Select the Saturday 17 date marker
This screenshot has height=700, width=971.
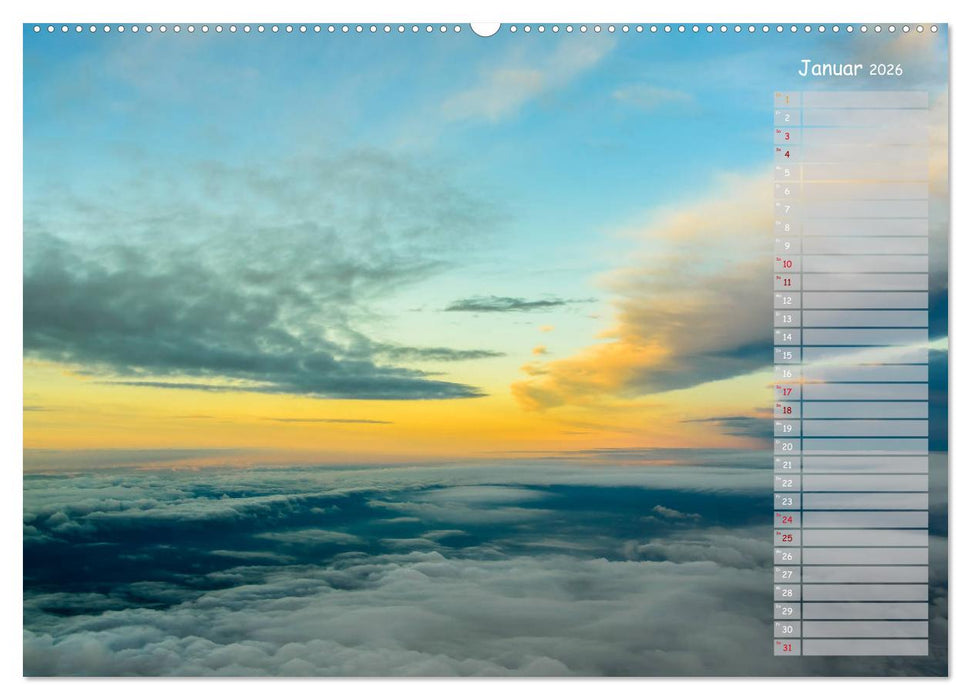789,392
